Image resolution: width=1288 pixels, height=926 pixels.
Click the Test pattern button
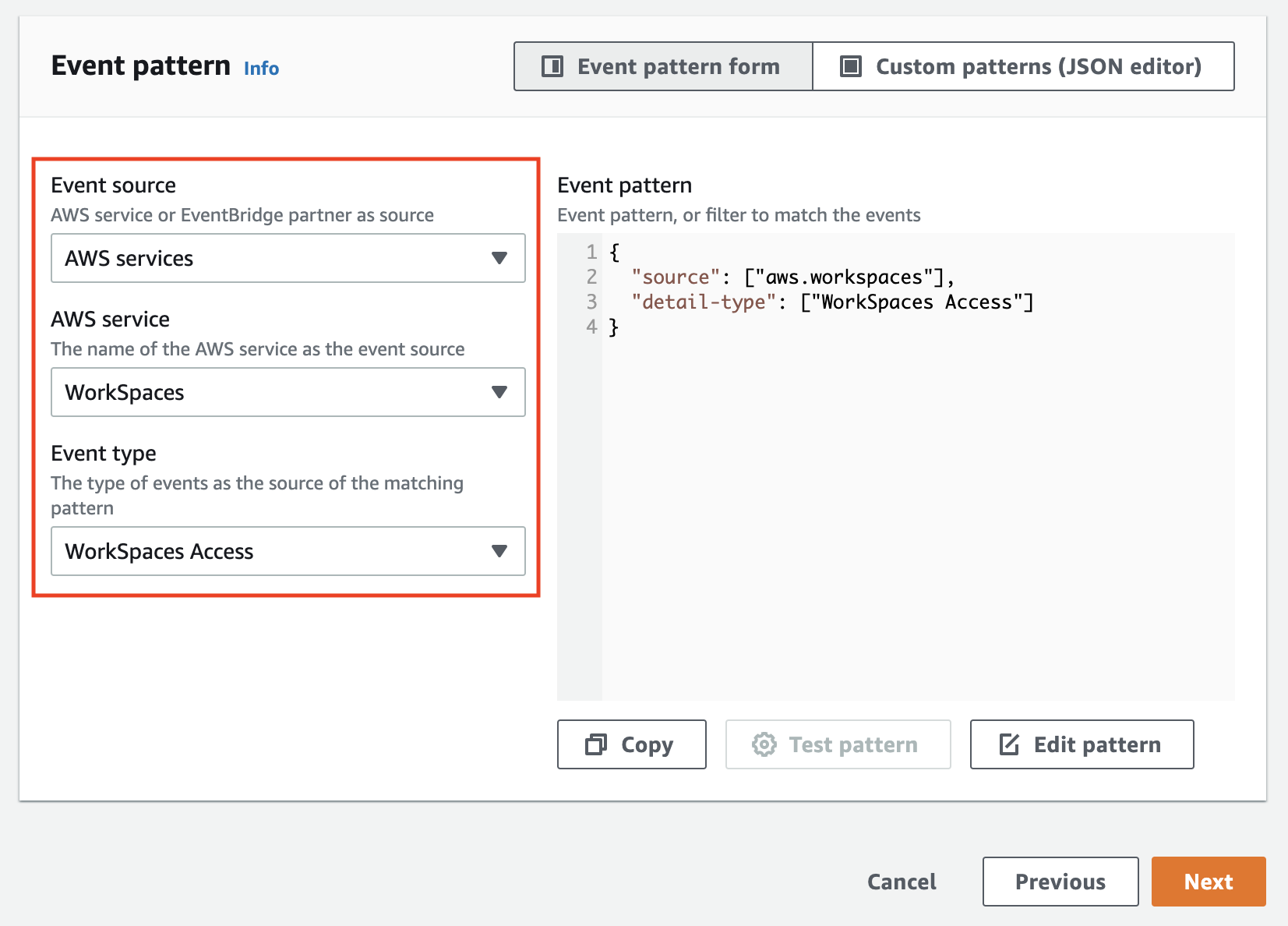(x=838, y=744)
